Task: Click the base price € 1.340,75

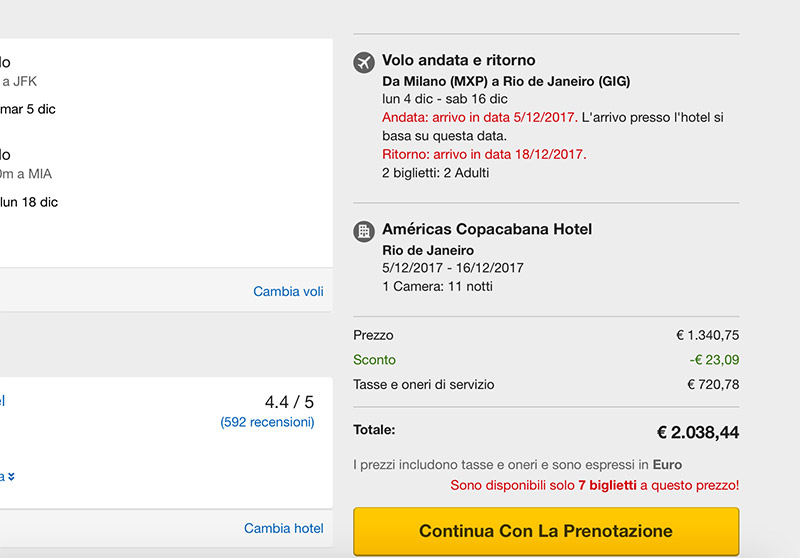Action: tap(707, 336)
